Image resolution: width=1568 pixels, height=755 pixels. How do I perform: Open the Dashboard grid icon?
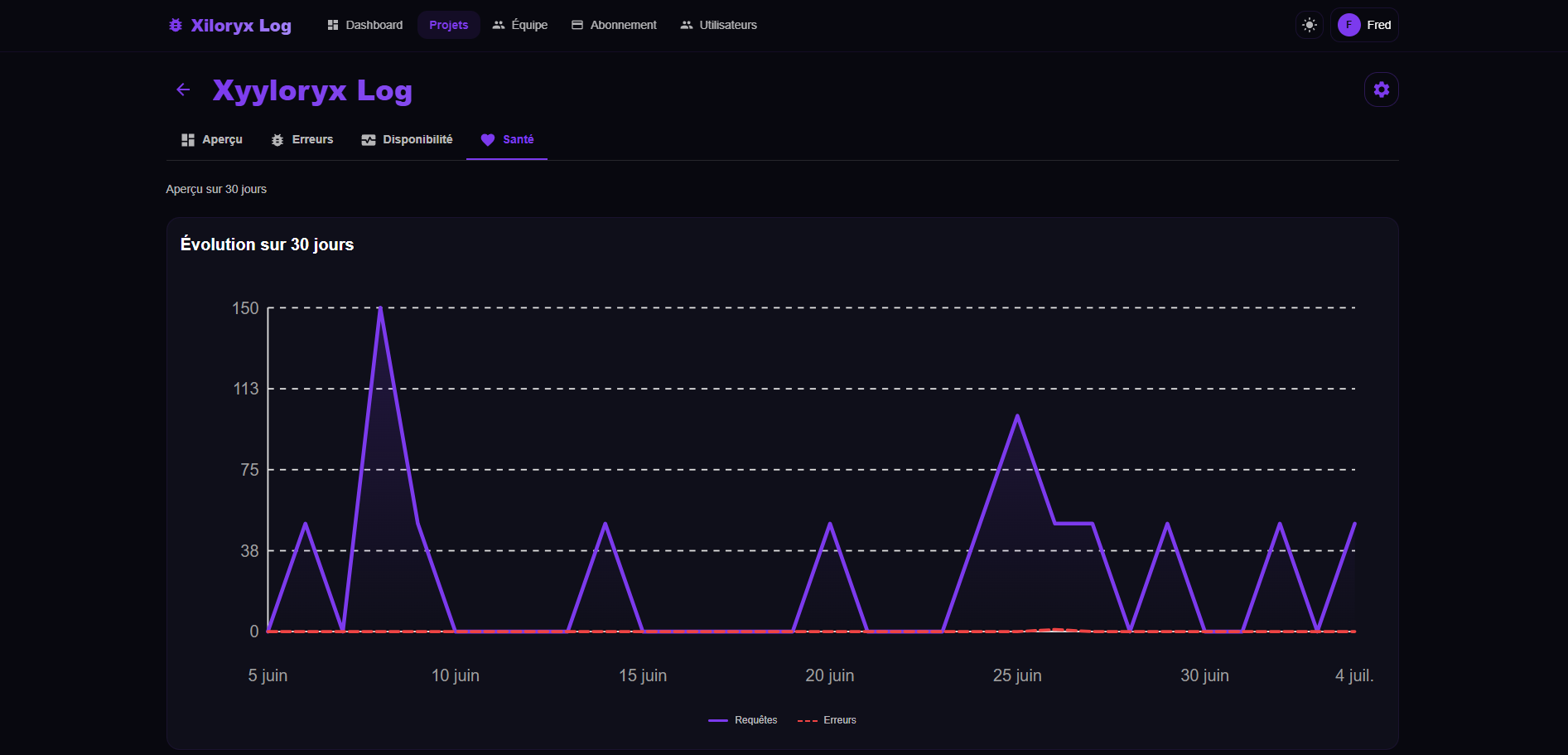point(333,25)
